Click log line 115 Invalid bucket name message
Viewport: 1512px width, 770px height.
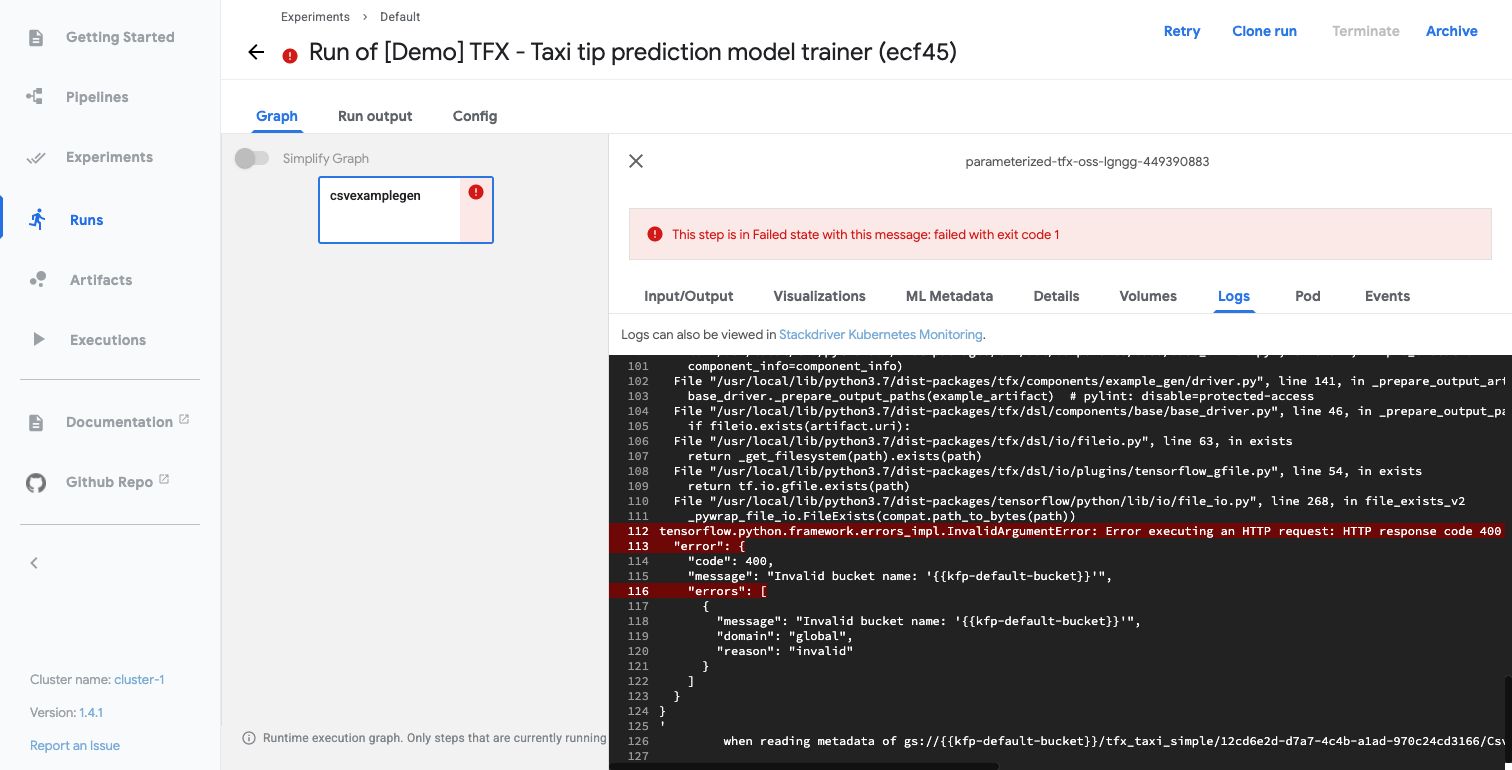[900, 576]
